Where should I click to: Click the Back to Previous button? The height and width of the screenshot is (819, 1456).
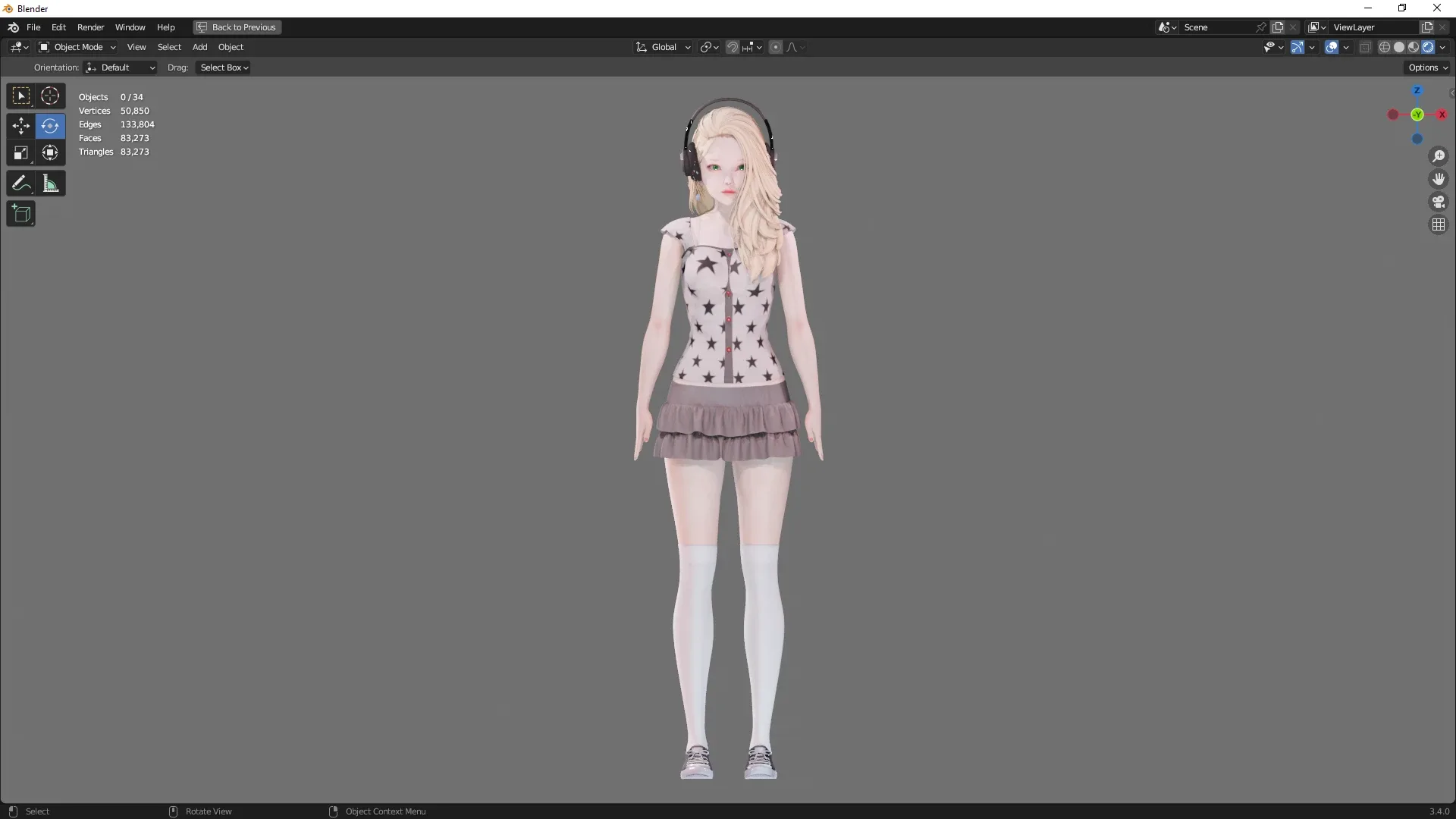236,27
